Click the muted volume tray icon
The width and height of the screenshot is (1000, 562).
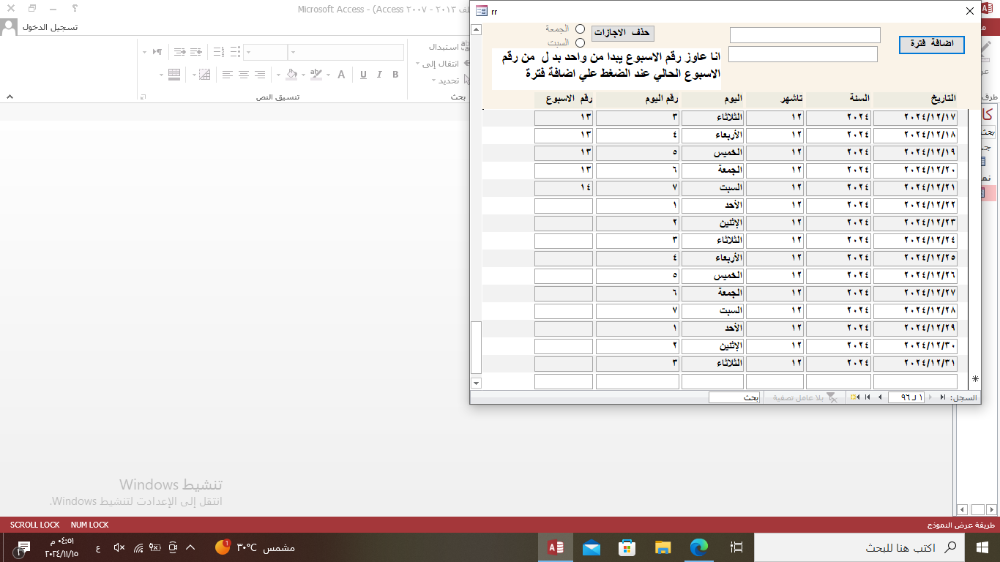point(119,547)
